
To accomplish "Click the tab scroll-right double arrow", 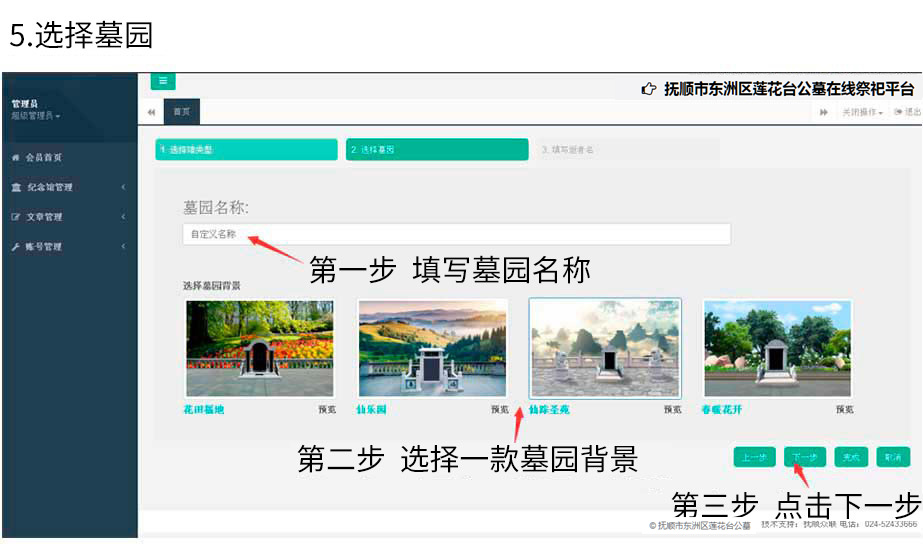I will [824, 112].
